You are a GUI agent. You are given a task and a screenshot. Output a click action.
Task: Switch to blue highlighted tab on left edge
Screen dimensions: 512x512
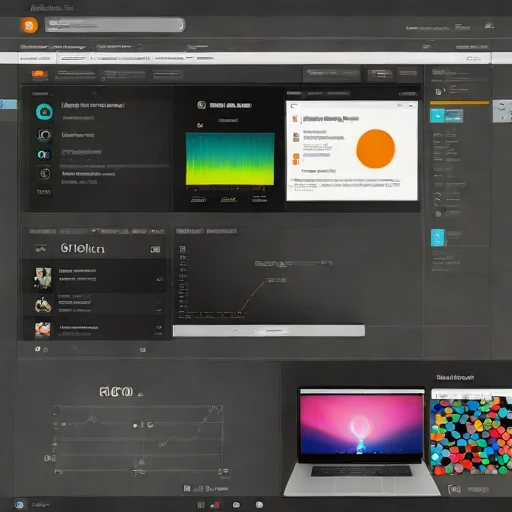pos(9,104)
